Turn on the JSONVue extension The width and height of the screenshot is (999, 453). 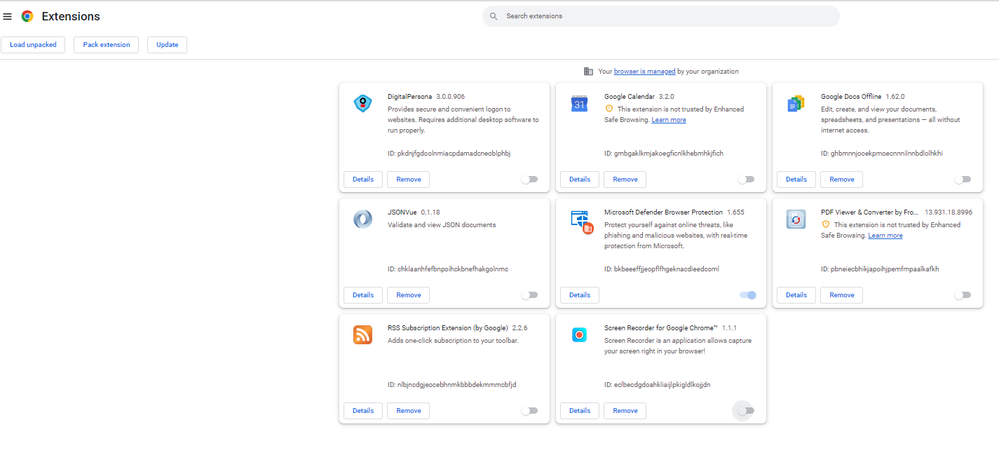click(x=529, y=295)
